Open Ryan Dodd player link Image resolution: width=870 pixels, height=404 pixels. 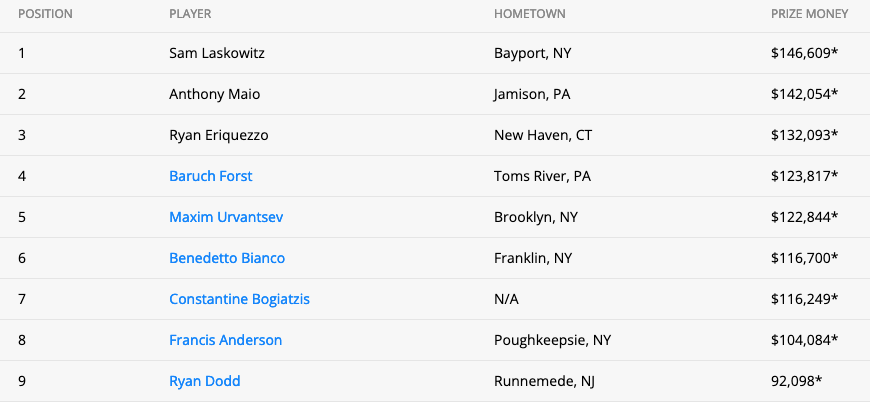(204, 381)
